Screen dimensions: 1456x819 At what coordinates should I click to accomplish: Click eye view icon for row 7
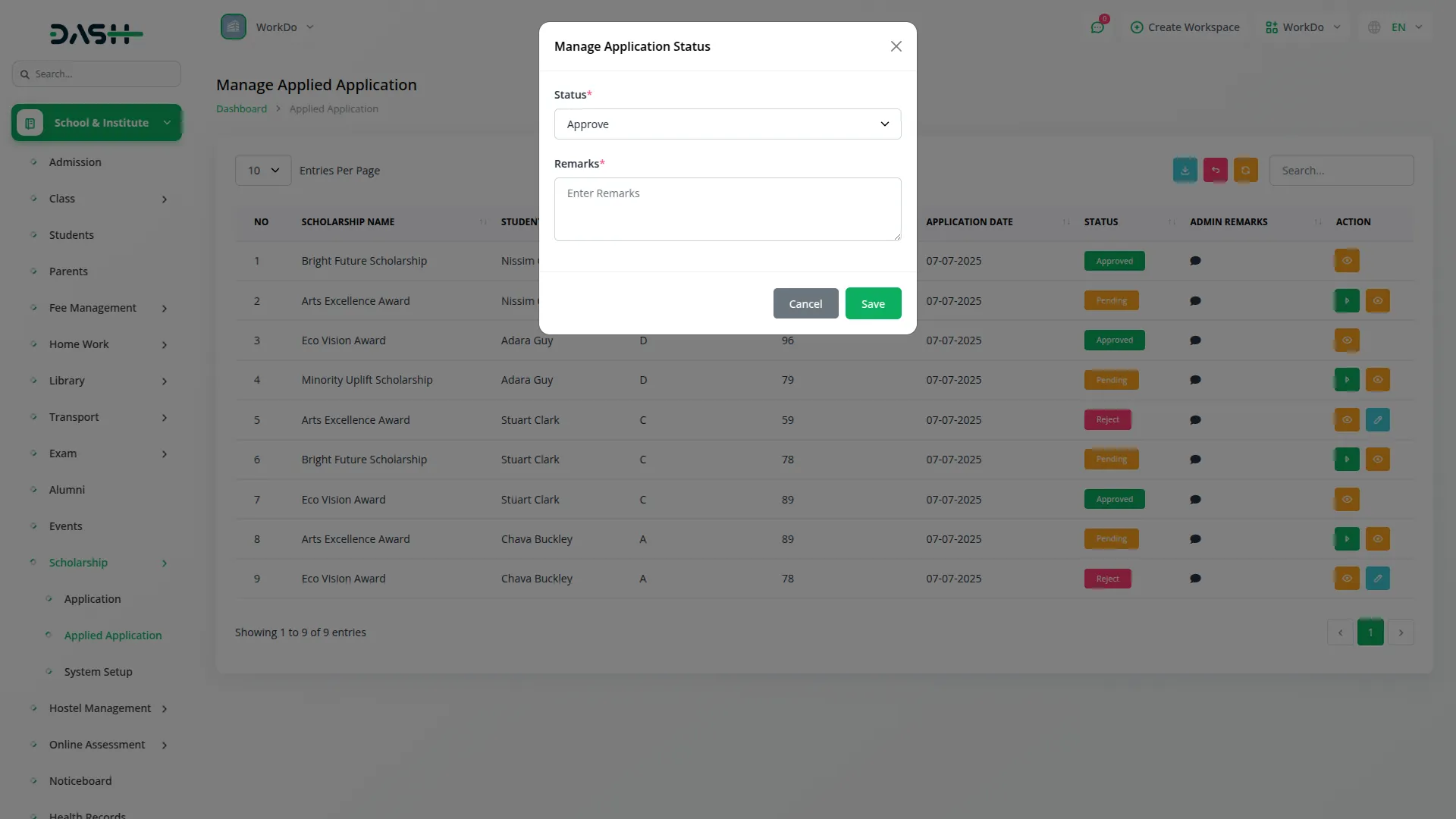(1347, 500)
